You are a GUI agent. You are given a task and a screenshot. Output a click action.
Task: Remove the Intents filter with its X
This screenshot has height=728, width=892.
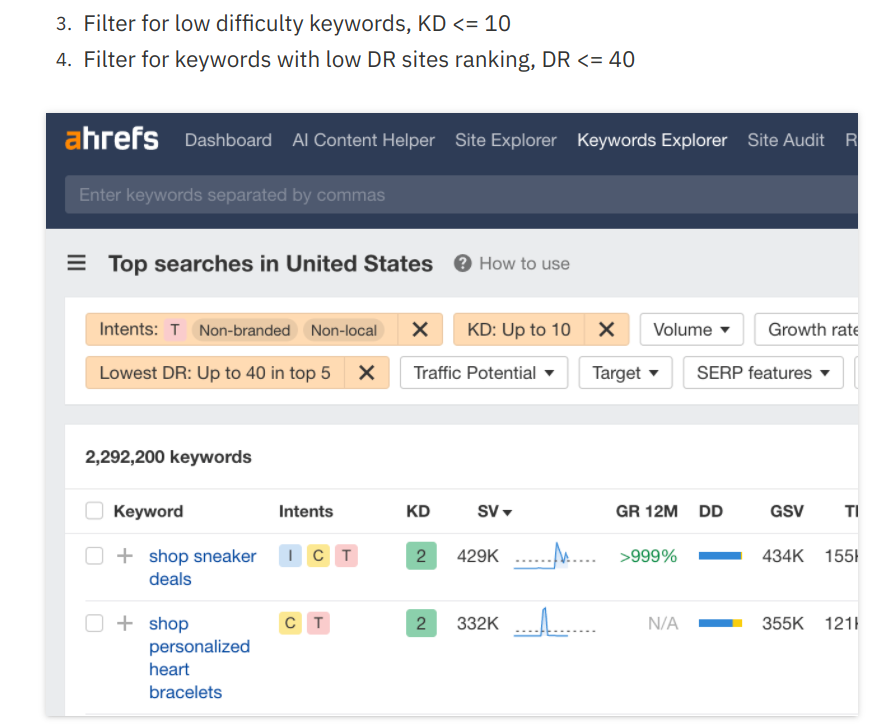(x=420, y=330)
